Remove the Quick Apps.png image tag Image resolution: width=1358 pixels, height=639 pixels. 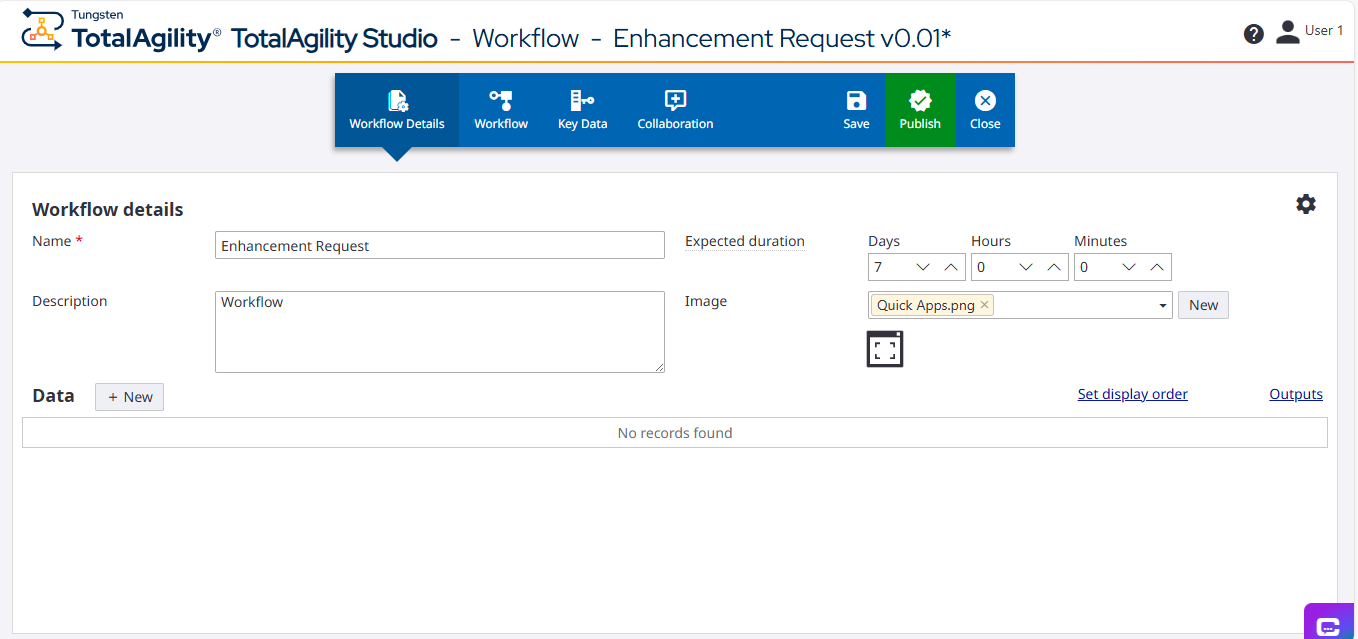click(985, 305)
